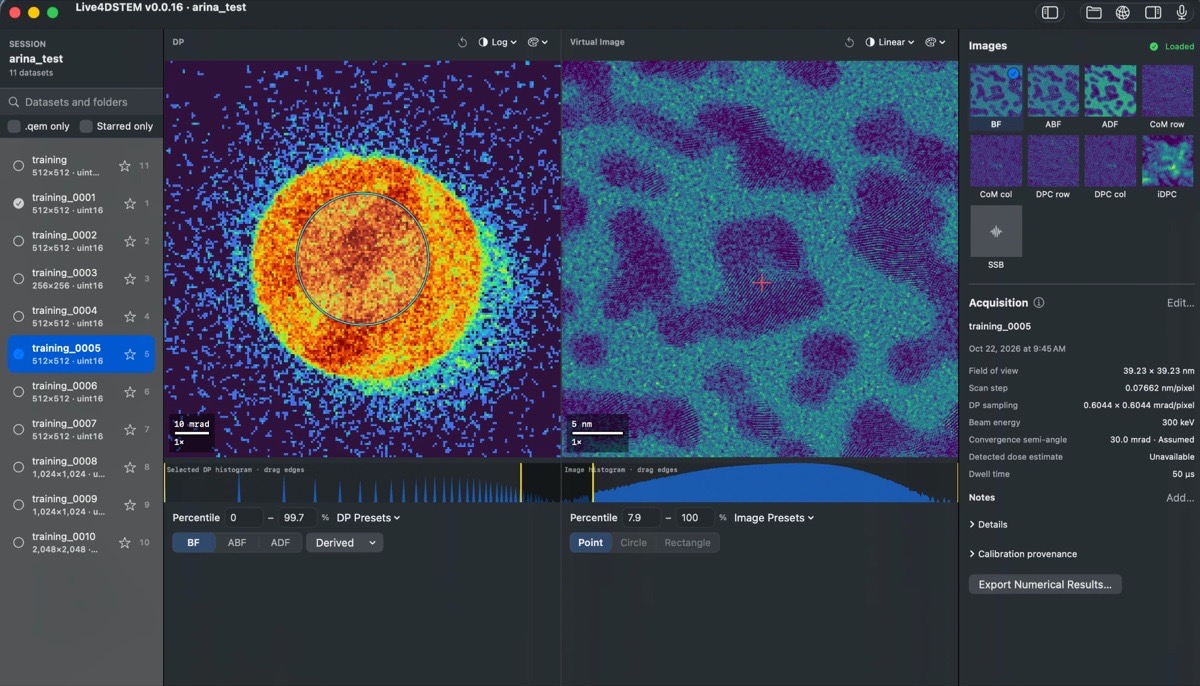Click Edit next to Acquisition
The image size is (1200, 686).
[x=1180, y=303]
